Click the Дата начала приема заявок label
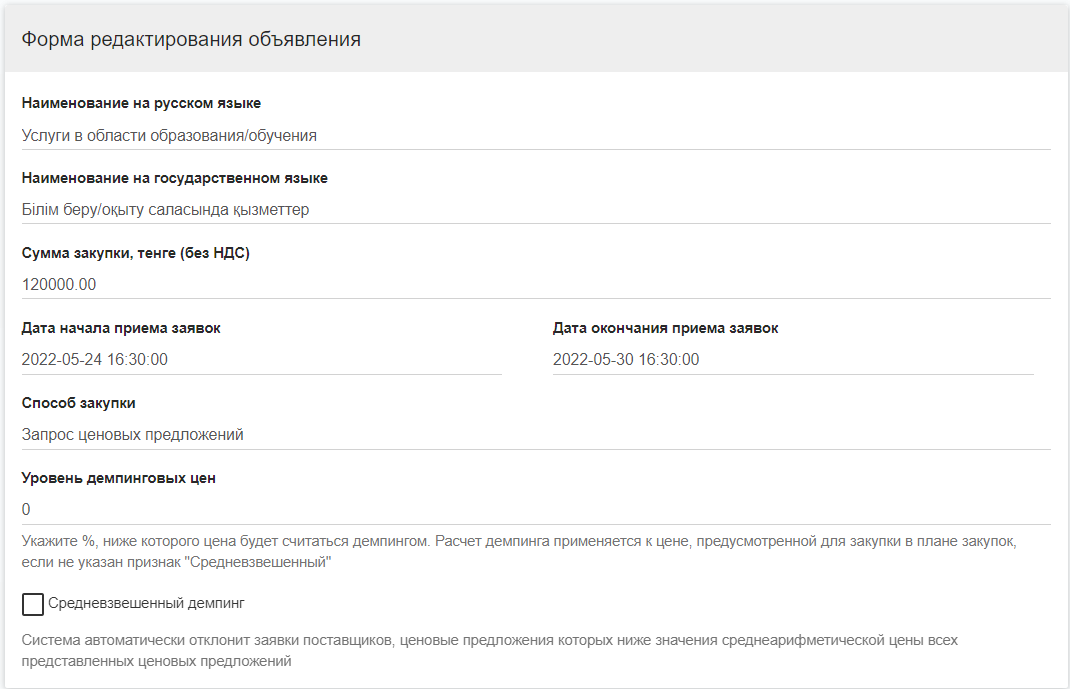Image resolution: width=1070 pixels, height=689 pixels. 121,328
